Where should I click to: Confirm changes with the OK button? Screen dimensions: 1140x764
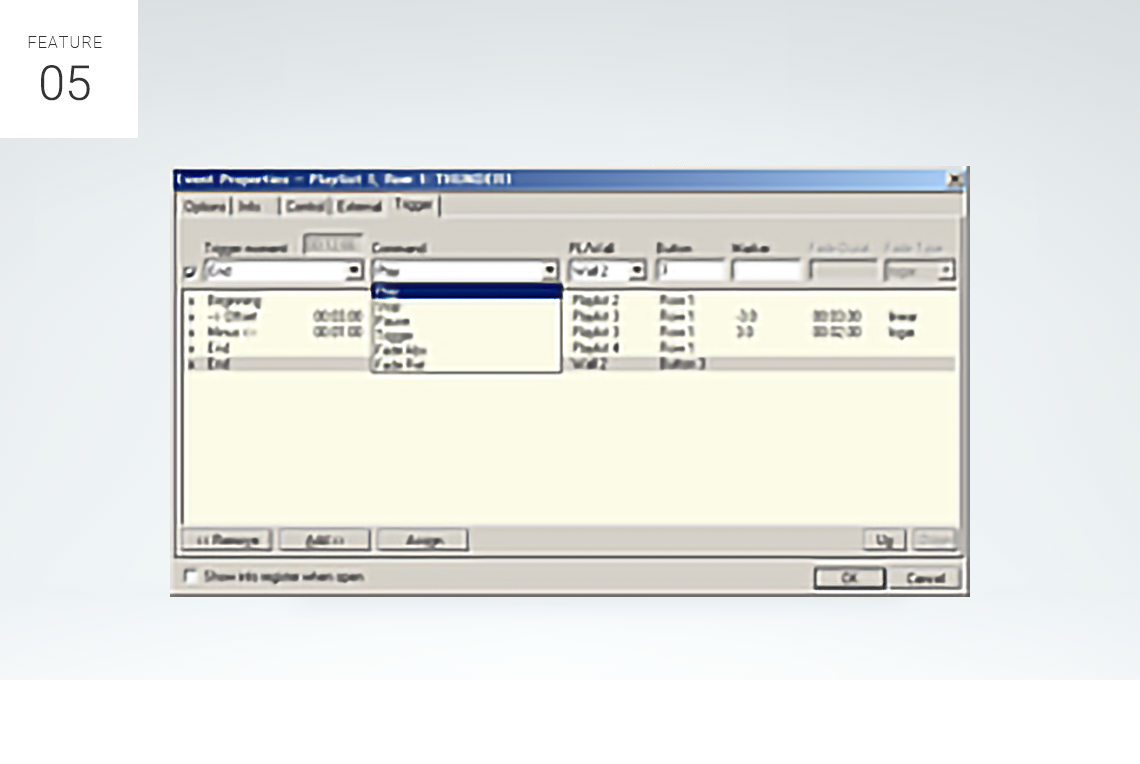coord(848,578)
